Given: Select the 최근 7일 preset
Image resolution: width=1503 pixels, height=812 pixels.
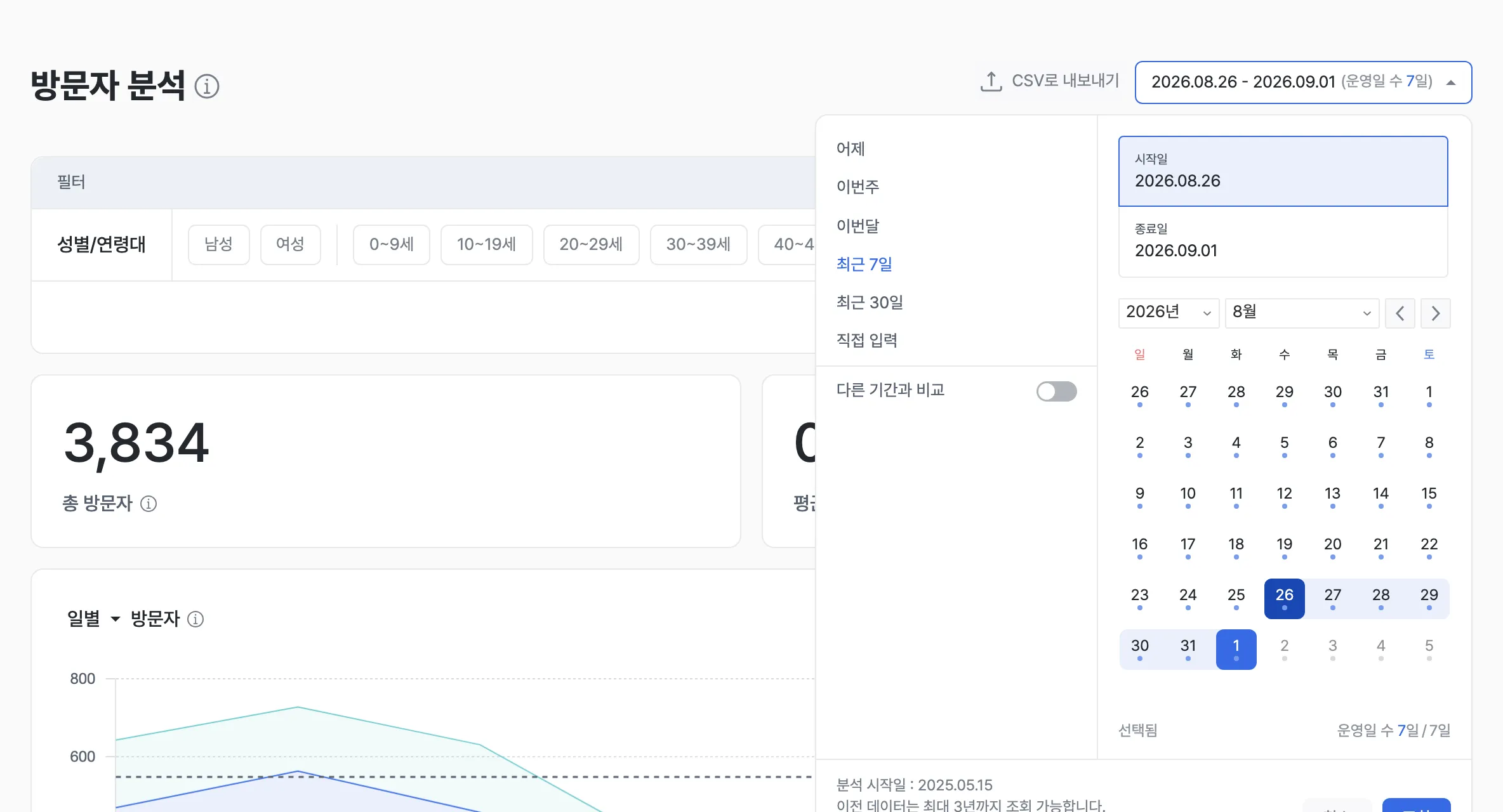Looking at the screenshot, I should point(864,264).
